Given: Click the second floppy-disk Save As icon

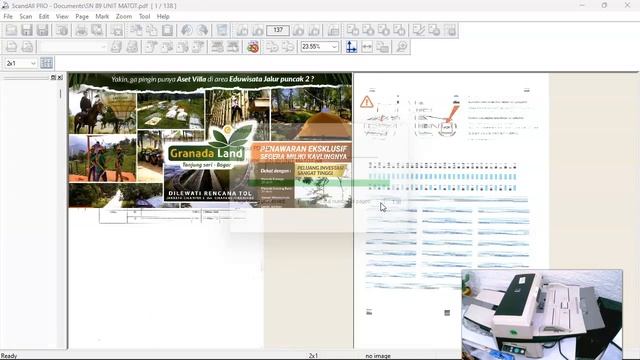Looking at the screenshot, I should point(42,30).
